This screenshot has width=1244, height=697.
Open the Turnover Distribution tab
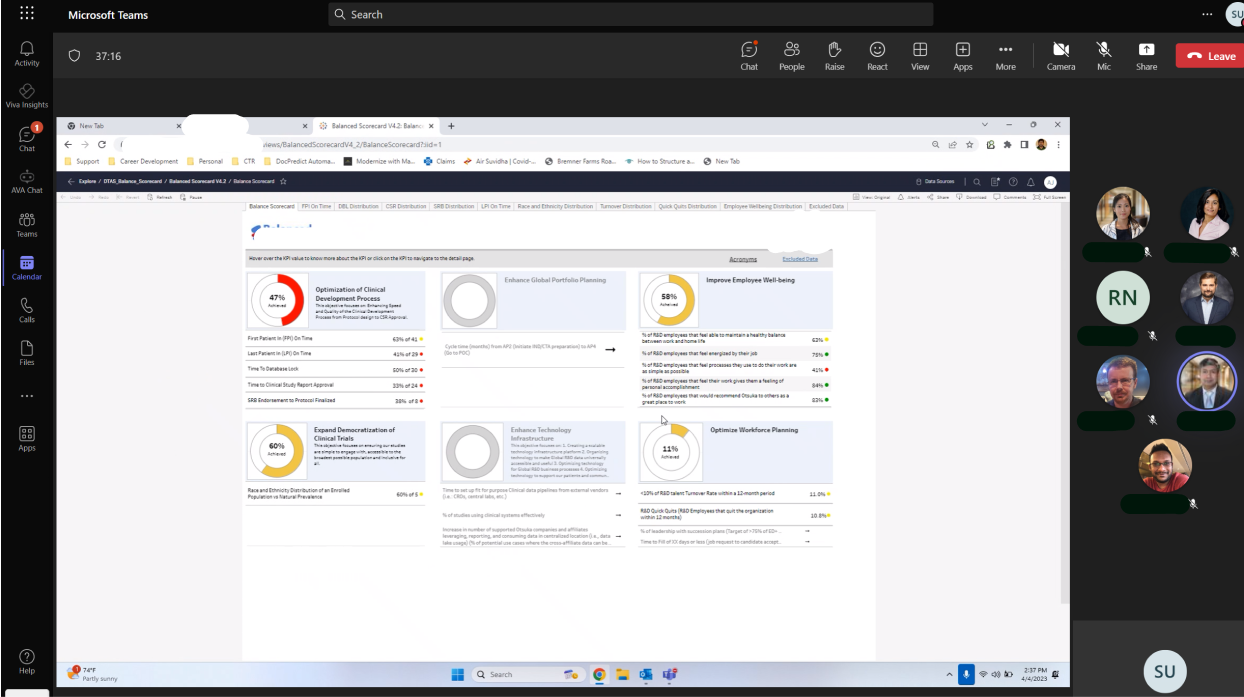coord(626,206)
